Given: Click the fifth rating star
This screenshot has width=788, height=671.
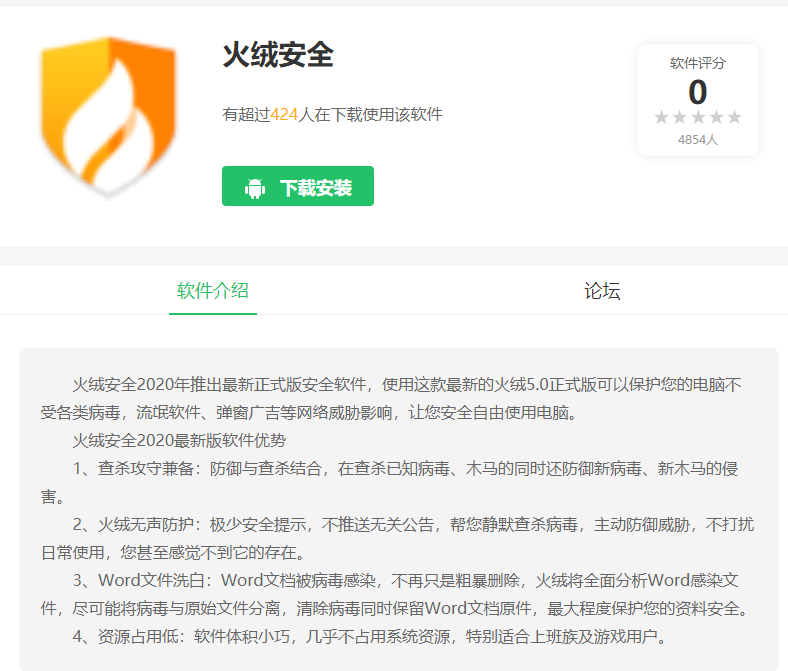Looking at the screenshot, I should [734, 117].
